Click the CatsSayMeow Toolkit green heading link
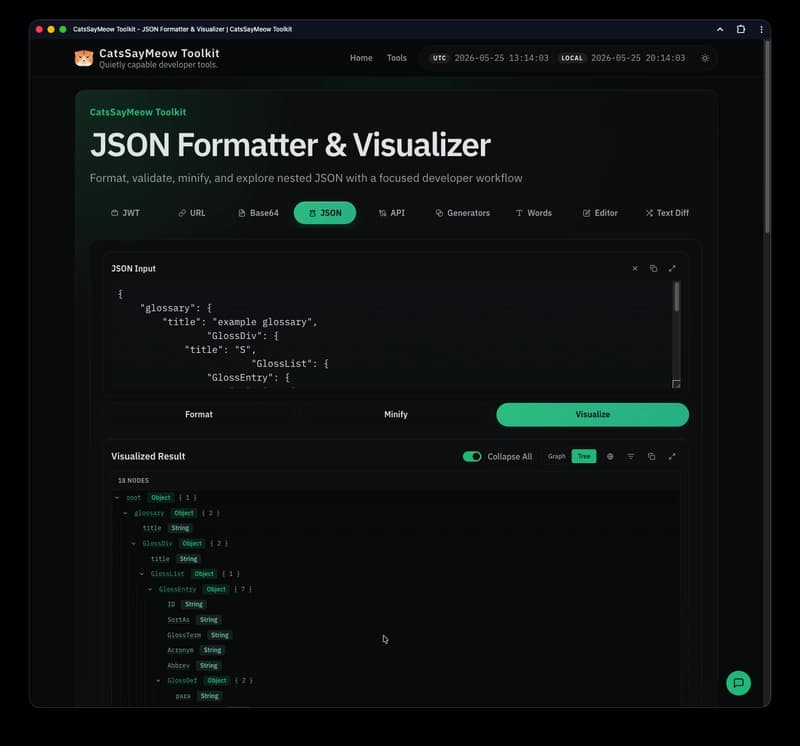This screenshot has height=746, width=800. 138,112
